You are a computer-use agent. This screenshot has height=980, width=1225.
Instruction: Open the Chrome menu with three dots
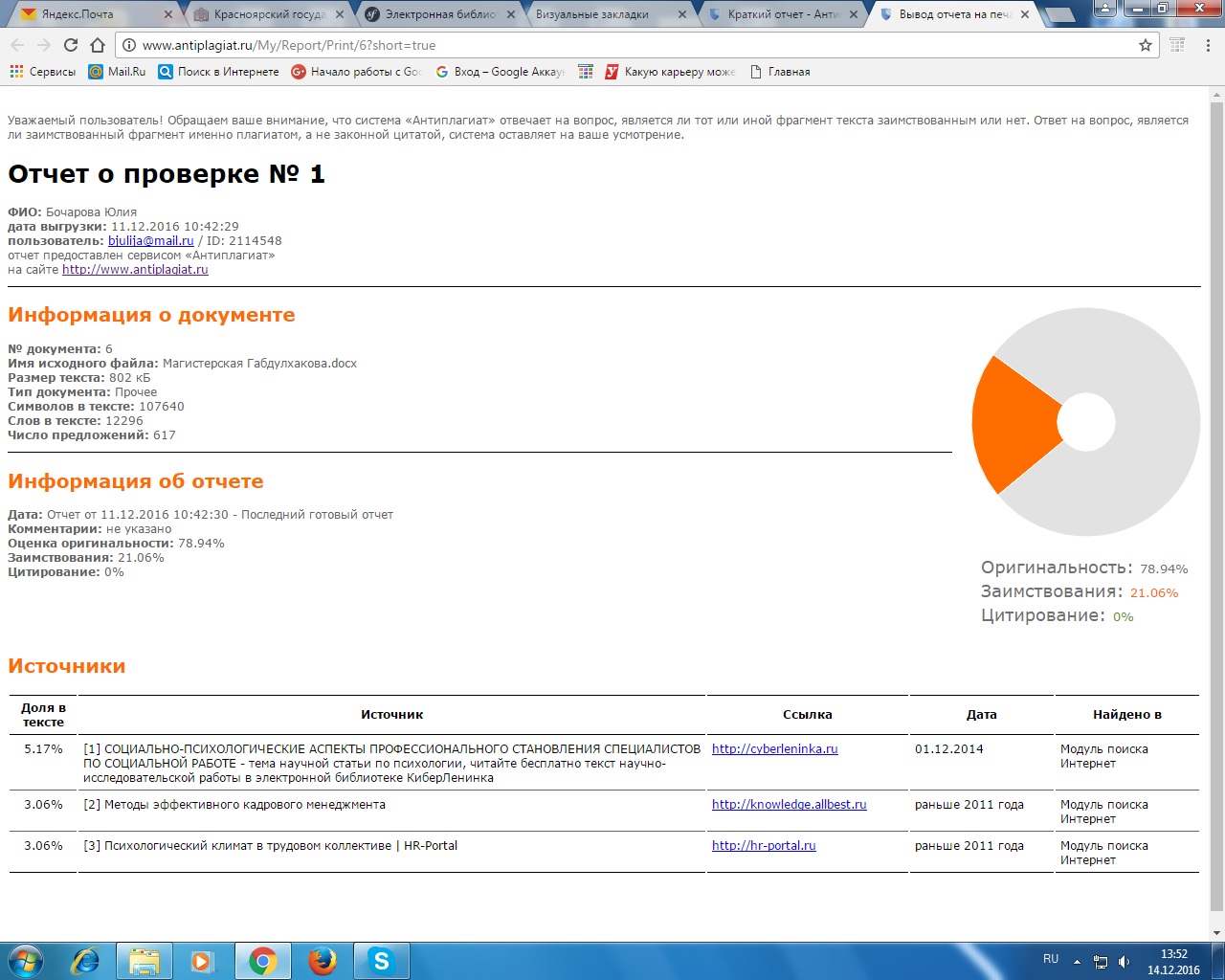(1208, 45)
